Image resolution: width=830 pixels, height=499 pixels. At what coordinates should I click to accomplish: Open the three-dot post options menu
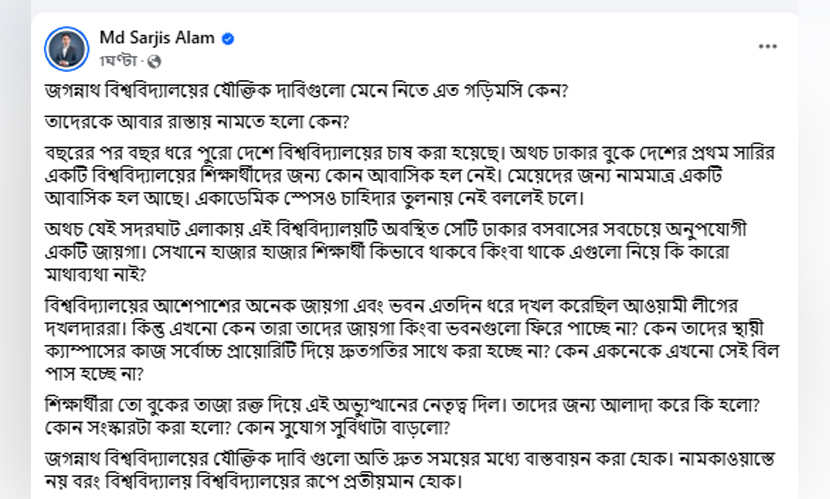(x=767, y=47)
